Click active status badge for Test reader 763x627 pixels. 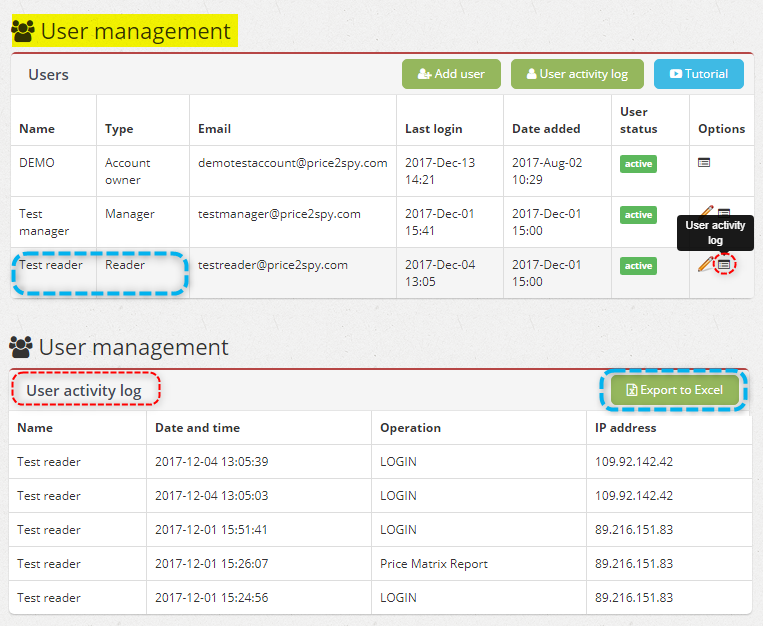(638, 265)
